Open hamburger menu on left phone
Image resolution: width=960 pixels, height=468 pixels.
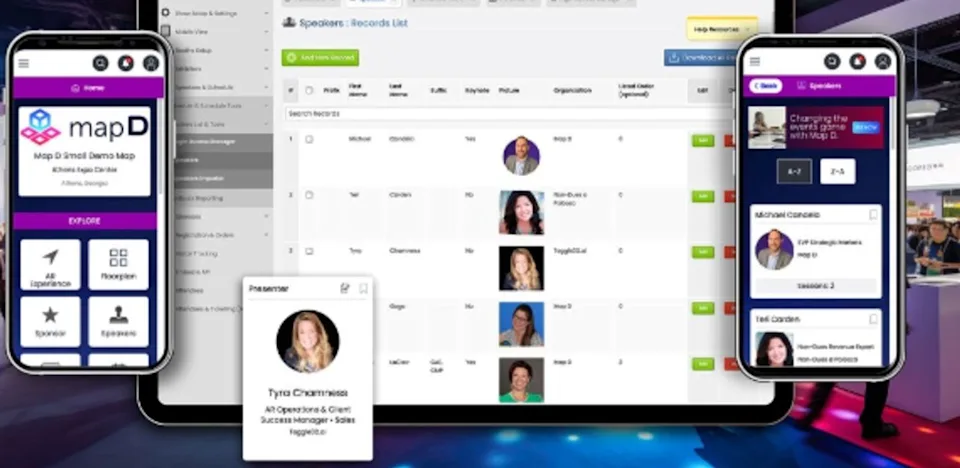(24, 63)
